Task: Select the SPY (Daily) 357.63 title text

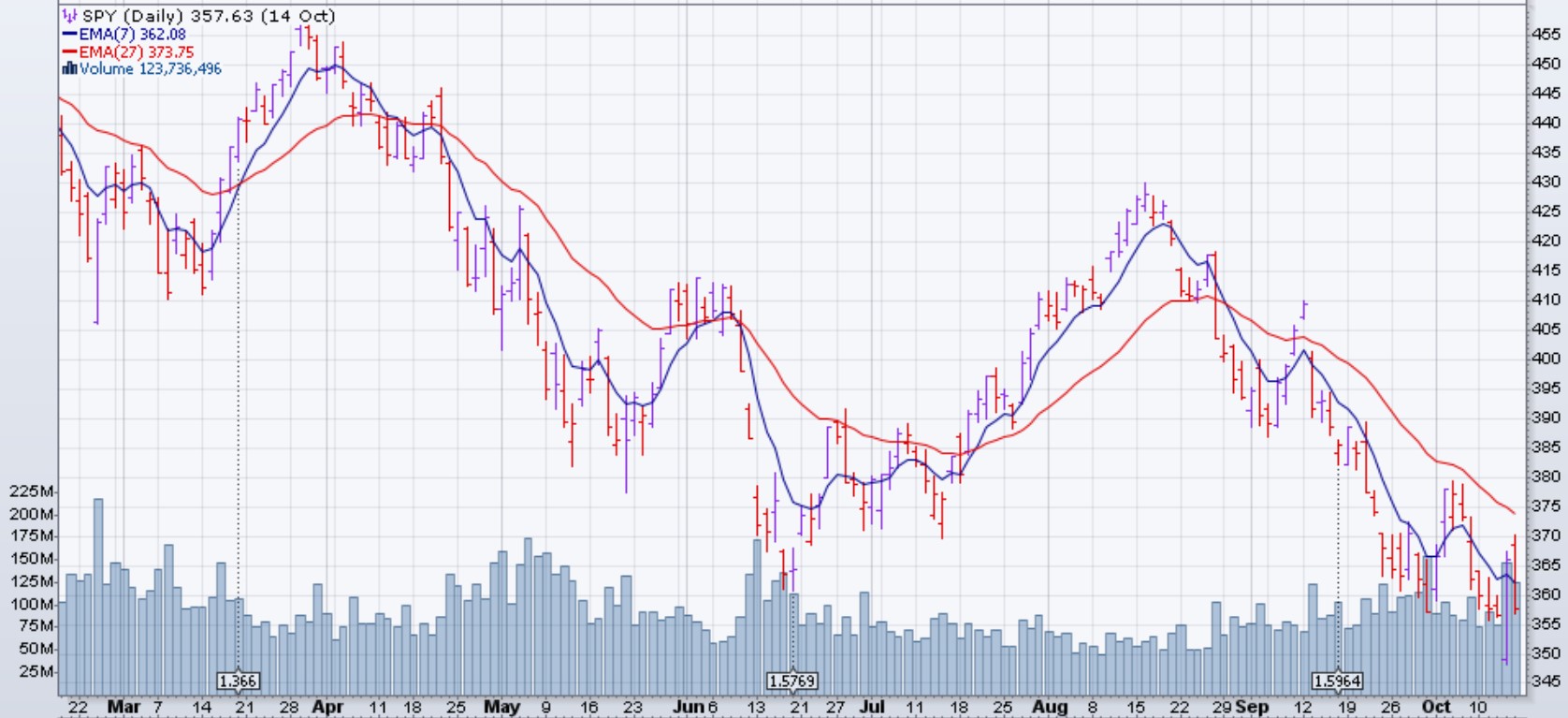Action: [209, 16]
